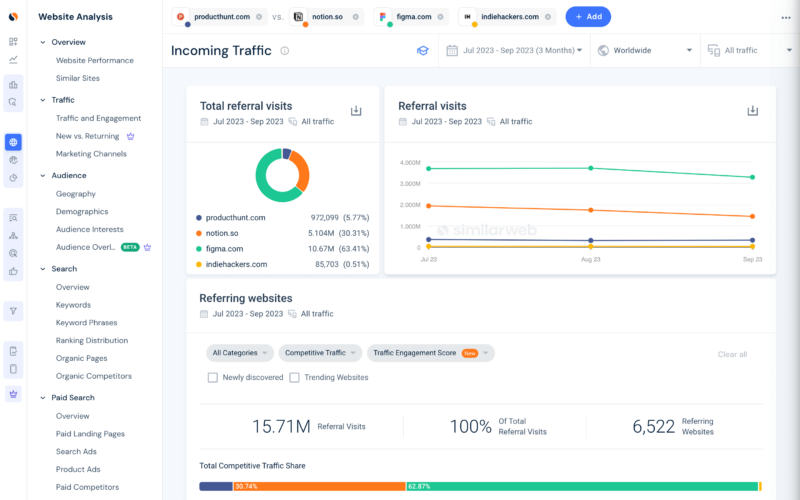Click the crown icon next to New vs. Returning

[x=131, y=136]
